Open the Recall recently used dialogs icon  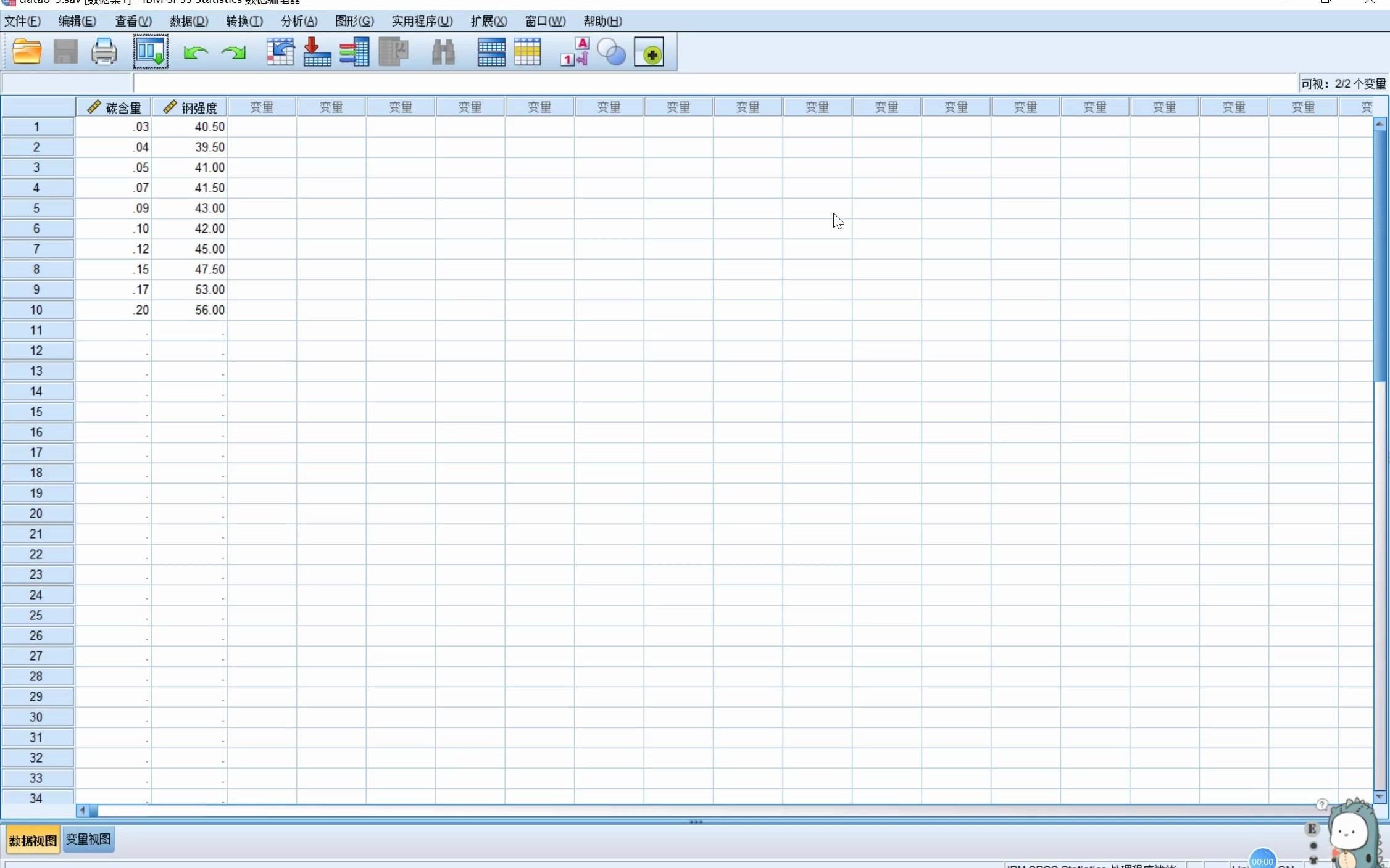[151, 52]
